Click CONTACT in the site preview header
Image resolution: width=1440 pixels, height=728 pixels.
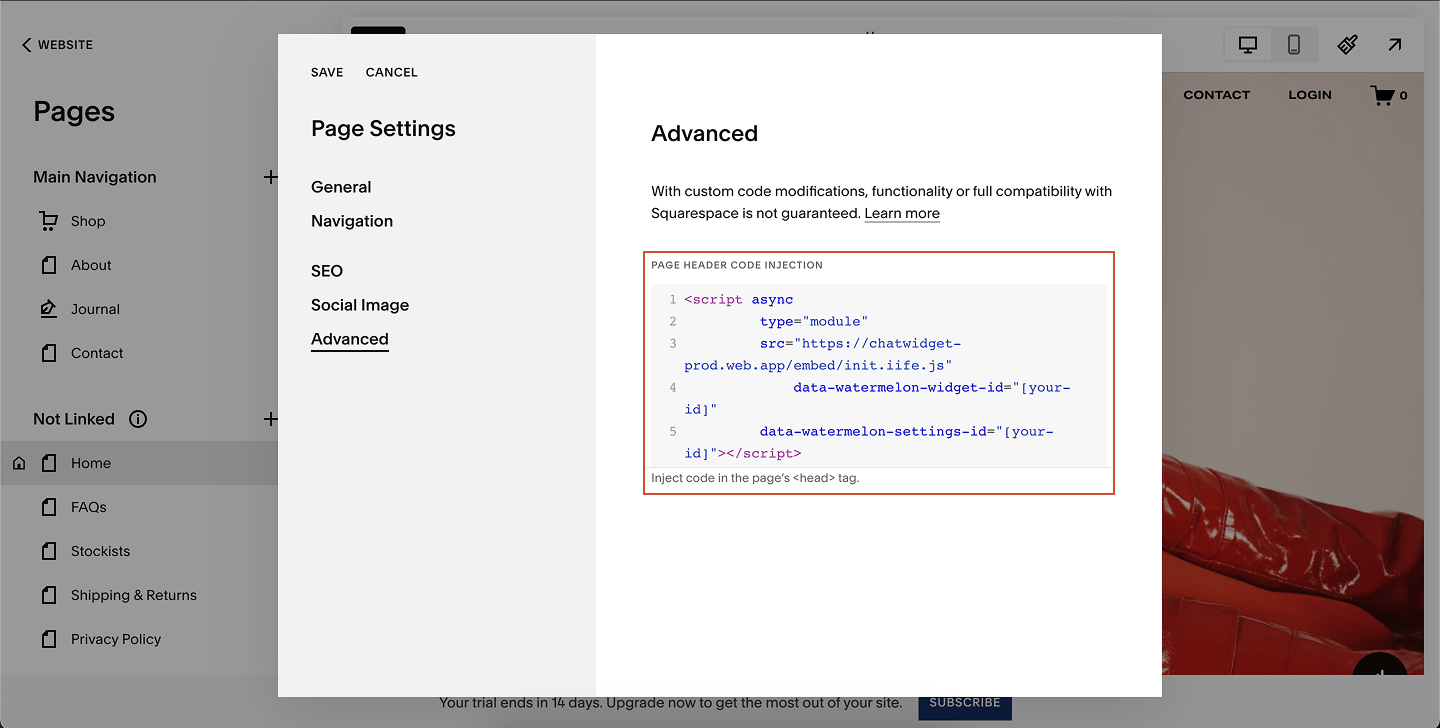[1217, 95]
